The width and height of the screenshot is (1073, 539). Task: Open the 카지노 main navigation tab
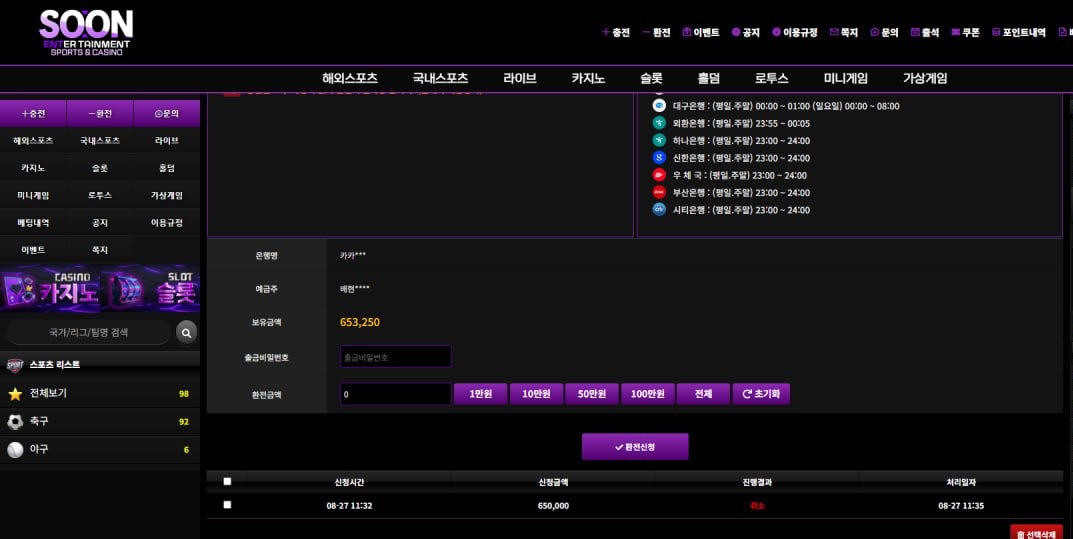(x=588, y=79)
